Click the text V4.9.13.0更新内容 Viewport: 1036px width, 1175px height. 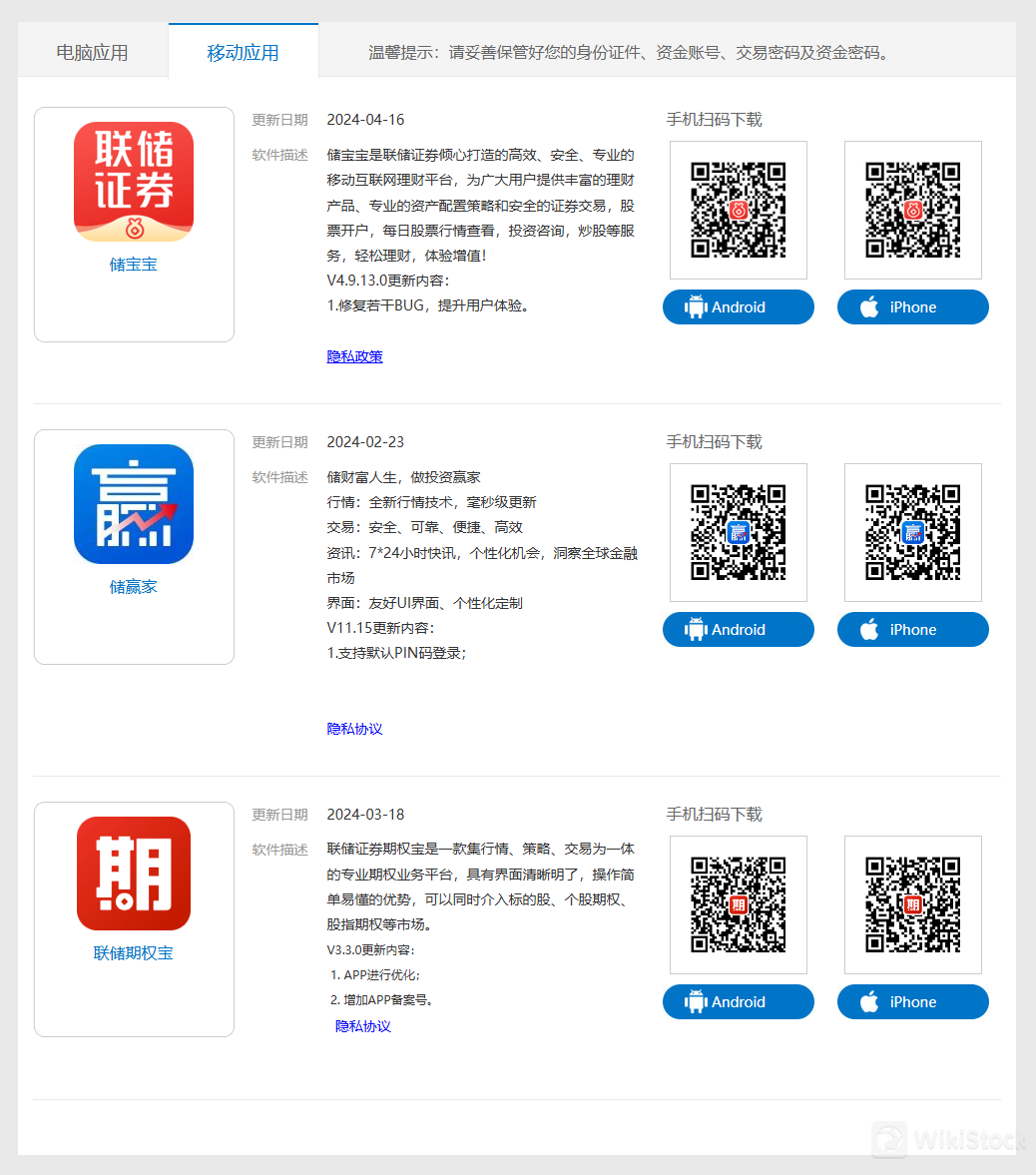point(387,281)
